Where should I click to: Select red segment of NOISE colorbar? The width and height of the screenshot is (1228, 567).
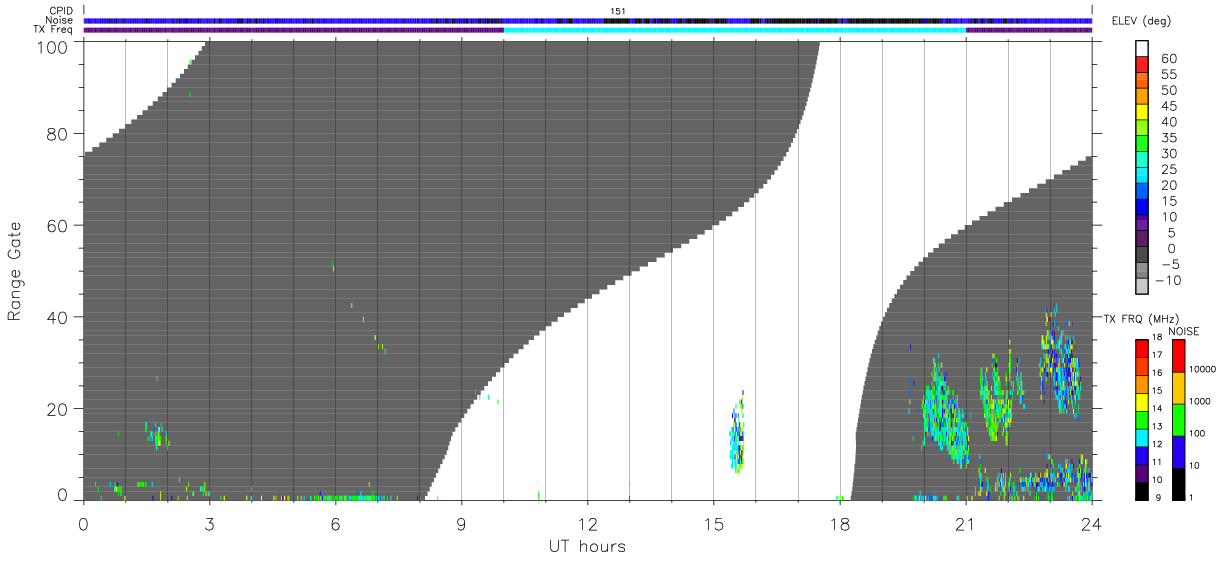[x=1178, y=356]
